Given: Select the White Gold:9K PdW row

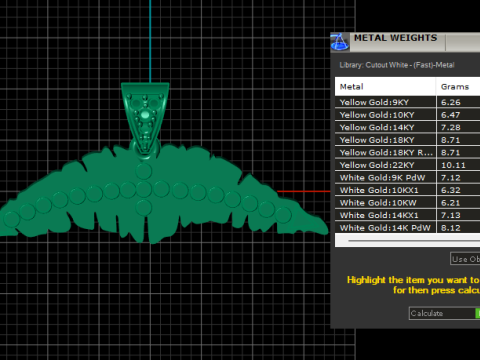Looking at the screenshot, I should (407, 178).
